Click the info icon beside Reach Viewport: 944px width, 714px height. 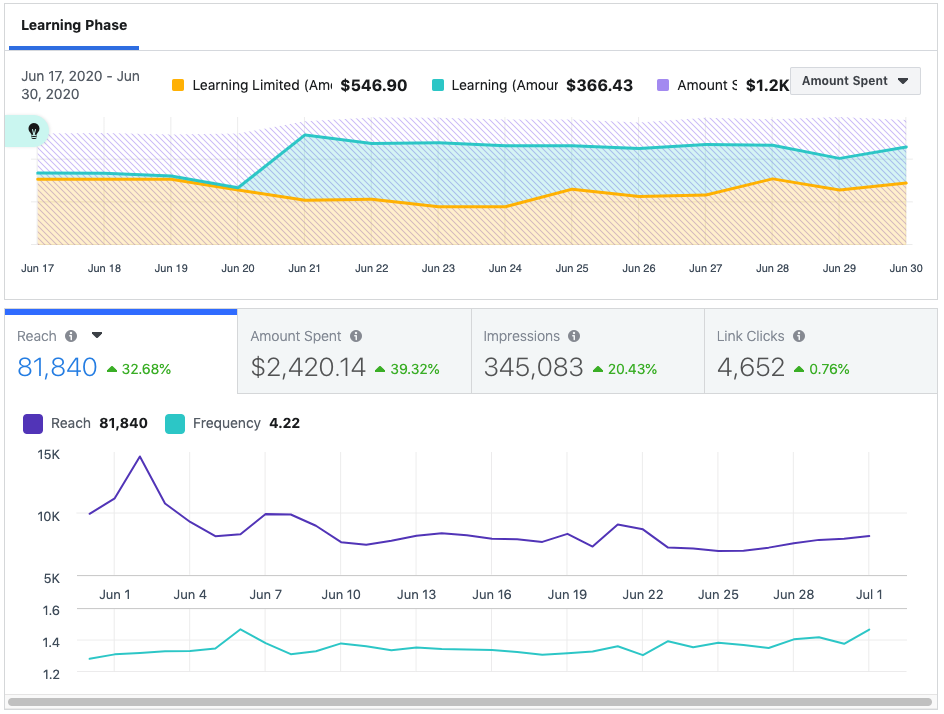click(x=71, y=337)
